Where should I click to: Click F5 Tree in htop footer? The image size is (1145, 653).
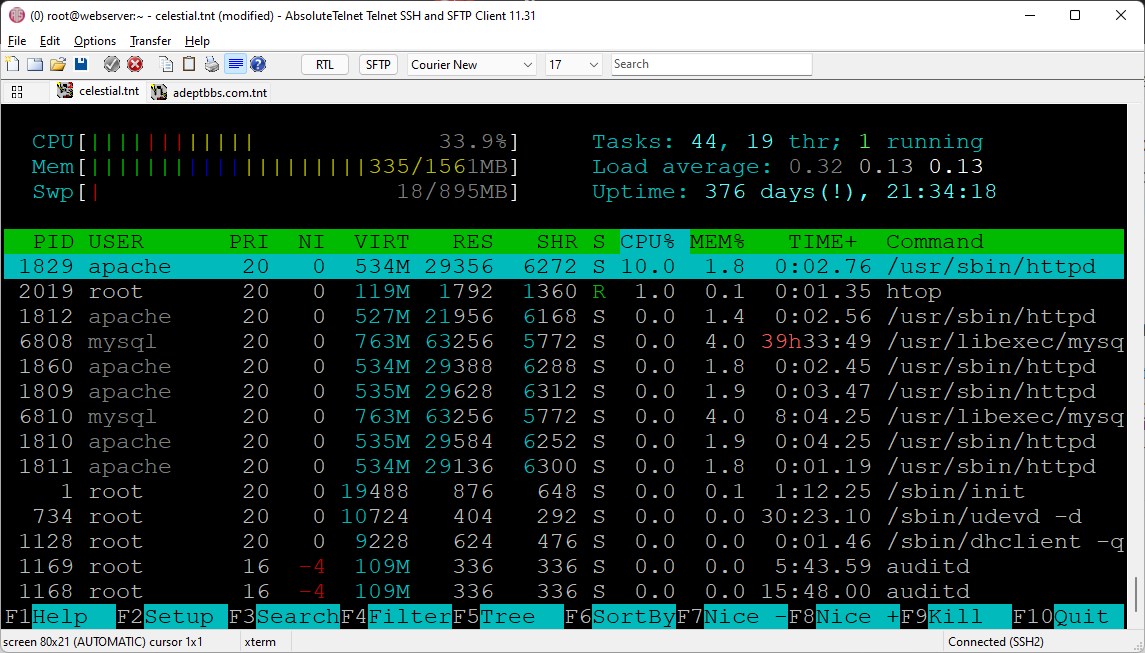[x=508, y=616]
